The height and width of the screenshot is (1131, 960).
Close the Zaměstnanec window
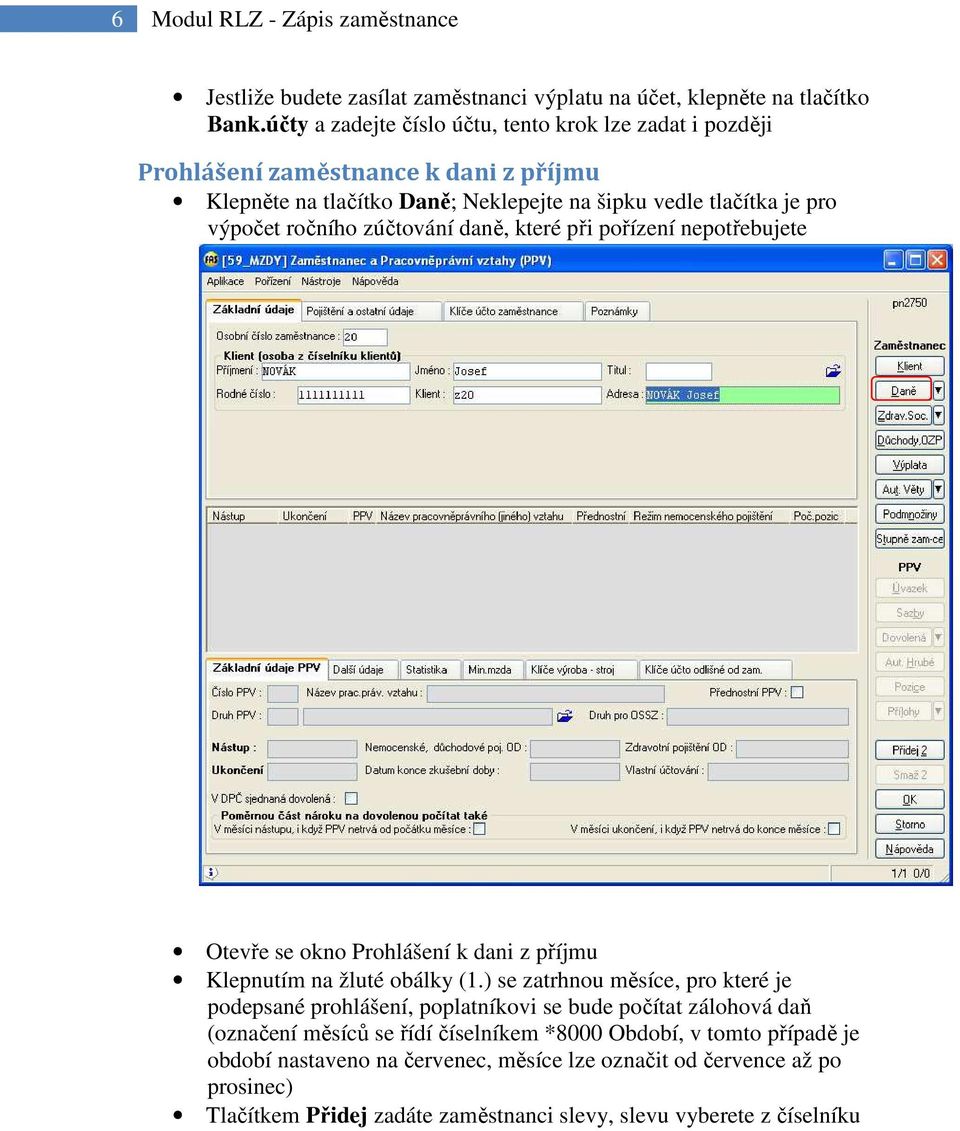[937, 260]
